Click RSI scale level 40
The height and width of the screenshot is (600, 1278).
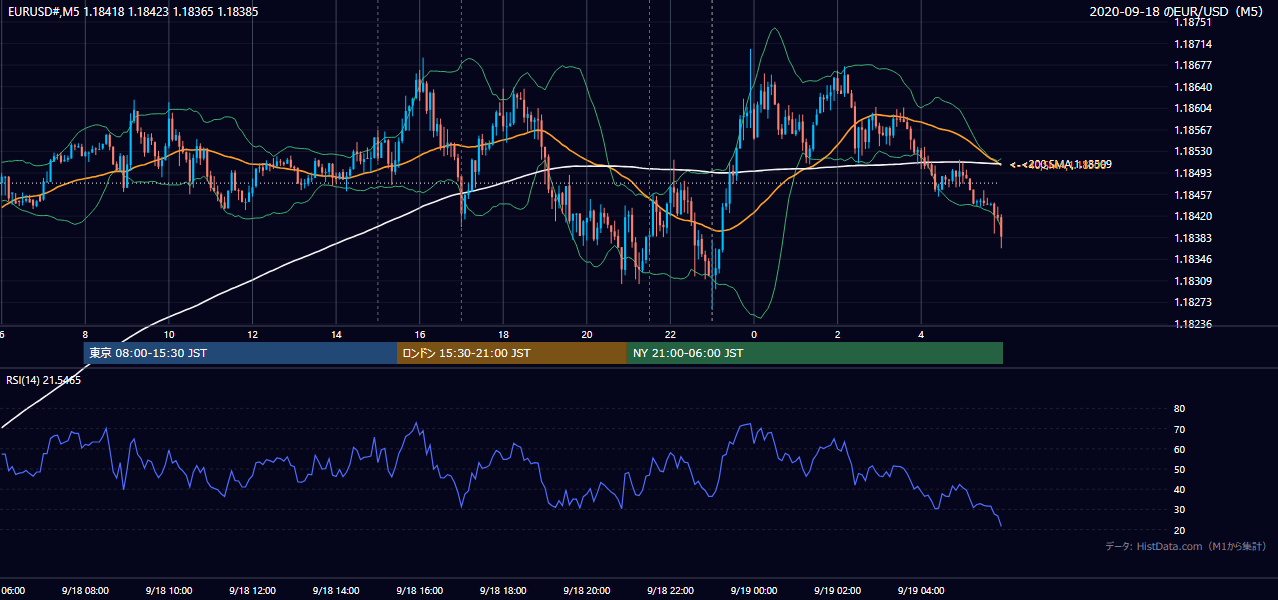1179,489
